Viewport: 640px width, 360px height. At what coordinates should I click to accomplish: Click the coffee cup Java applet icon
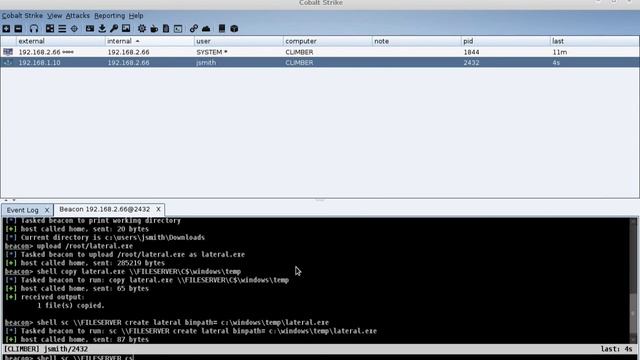tap(154, 29)
